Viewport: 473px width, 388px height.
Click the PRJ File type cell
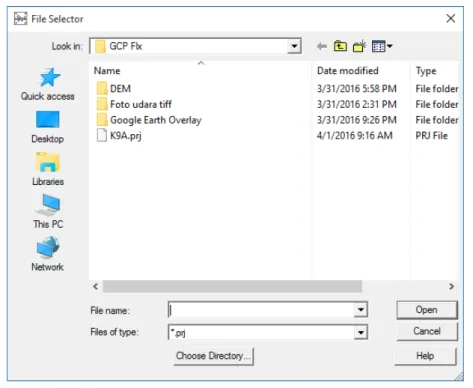click(431, 136)
